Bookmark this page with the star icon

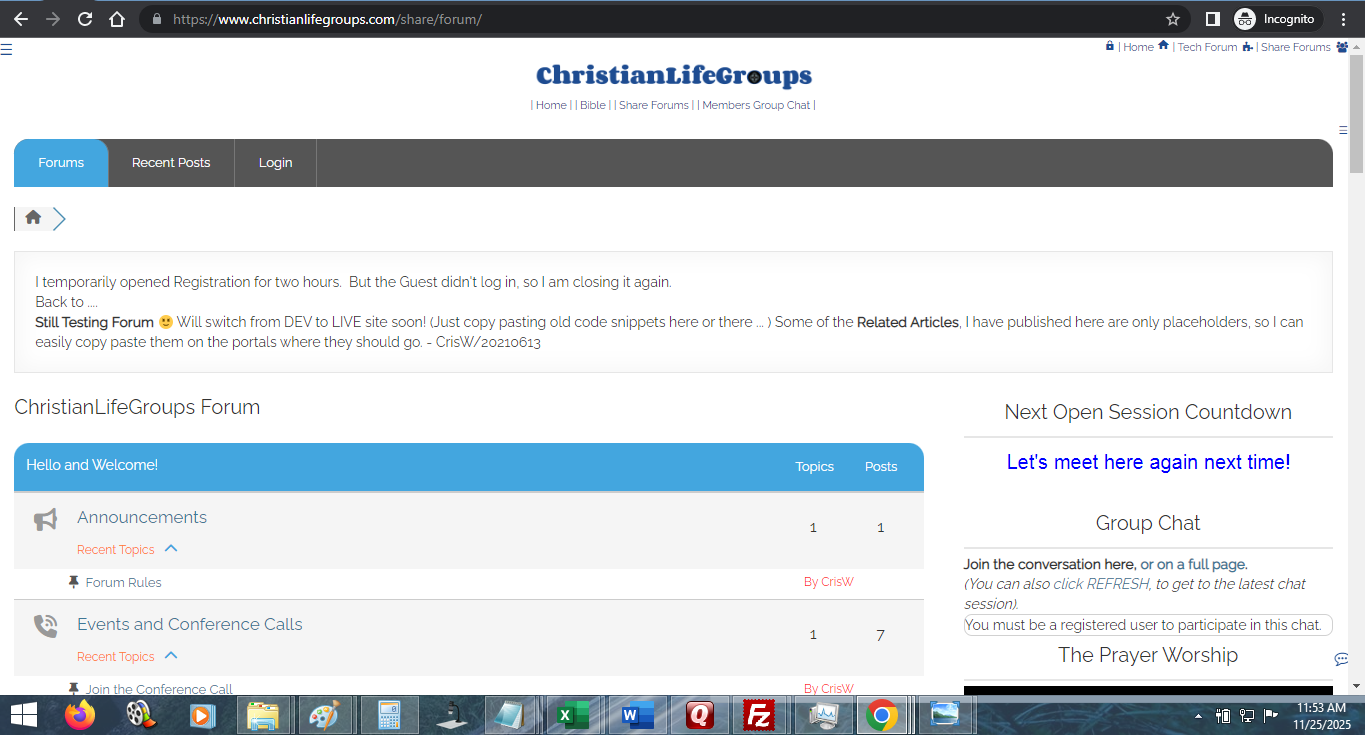[1173, 19]
